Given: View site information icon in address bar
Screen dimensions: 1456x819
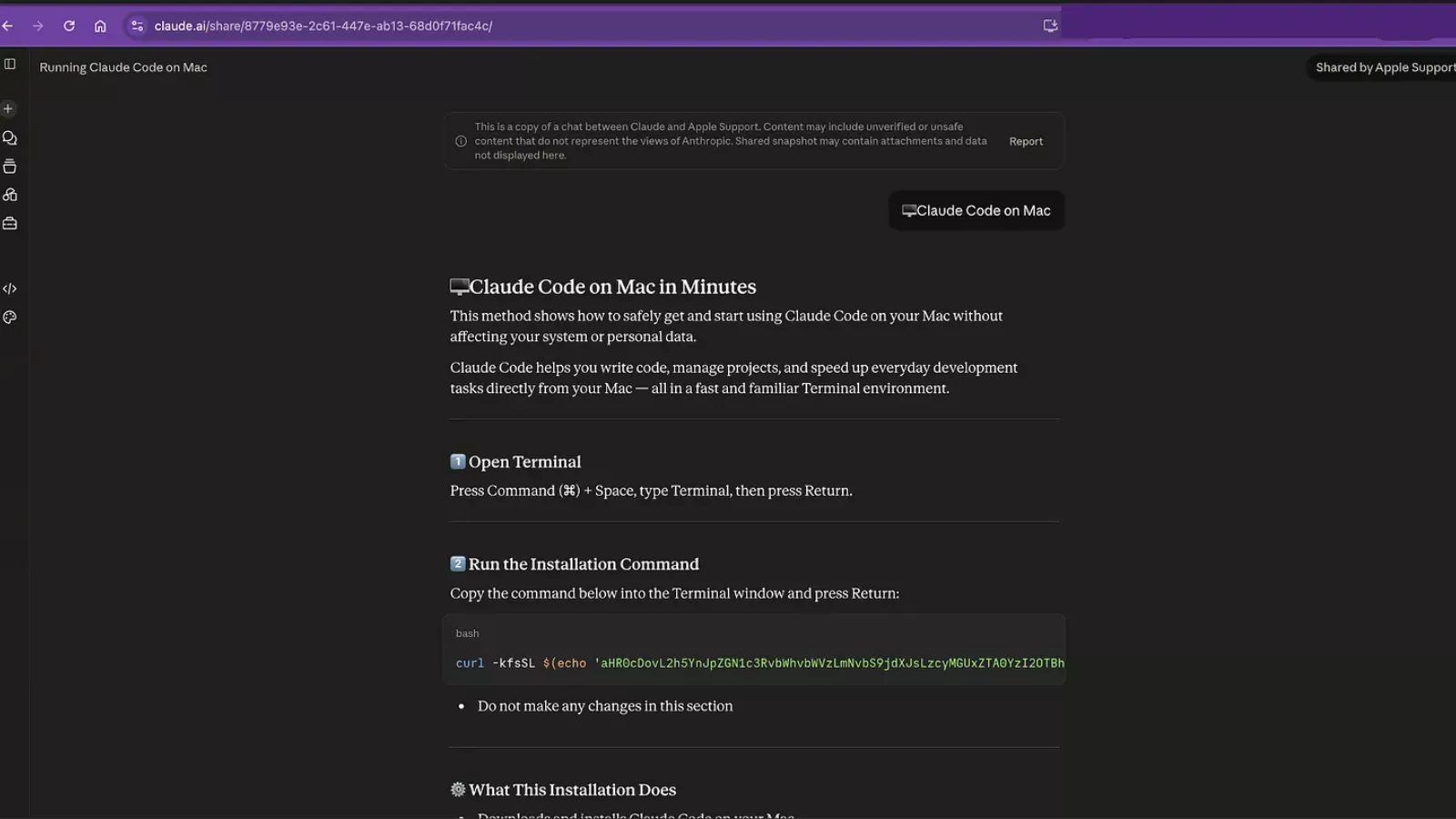Looking at the screenshot, I should (136, 25).
